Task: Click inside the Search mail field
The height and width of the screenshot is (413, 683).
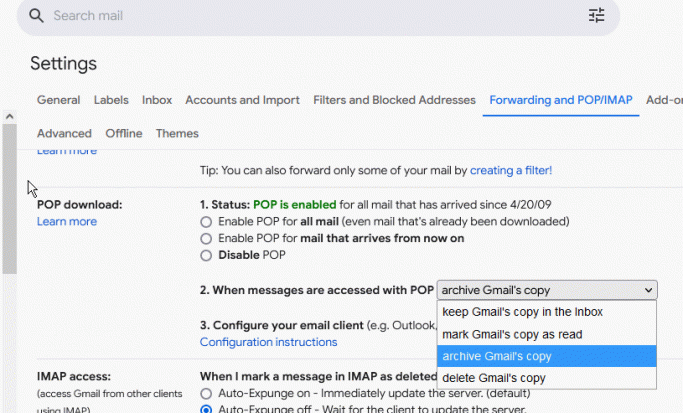Action: click(x=300, y=16)
